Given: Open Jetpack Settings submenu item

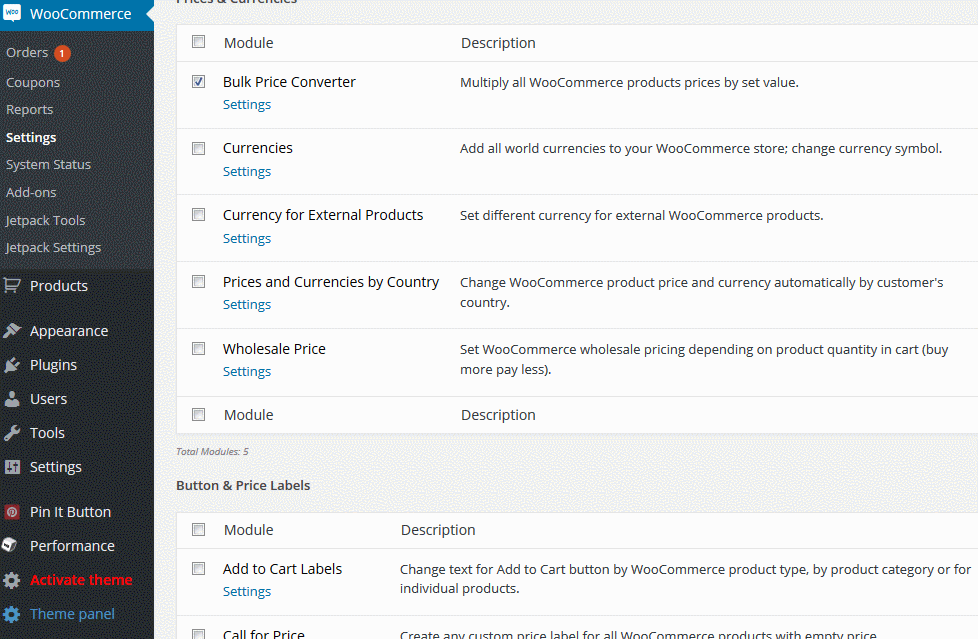Looking at the screenshot, I should (54, 248).
